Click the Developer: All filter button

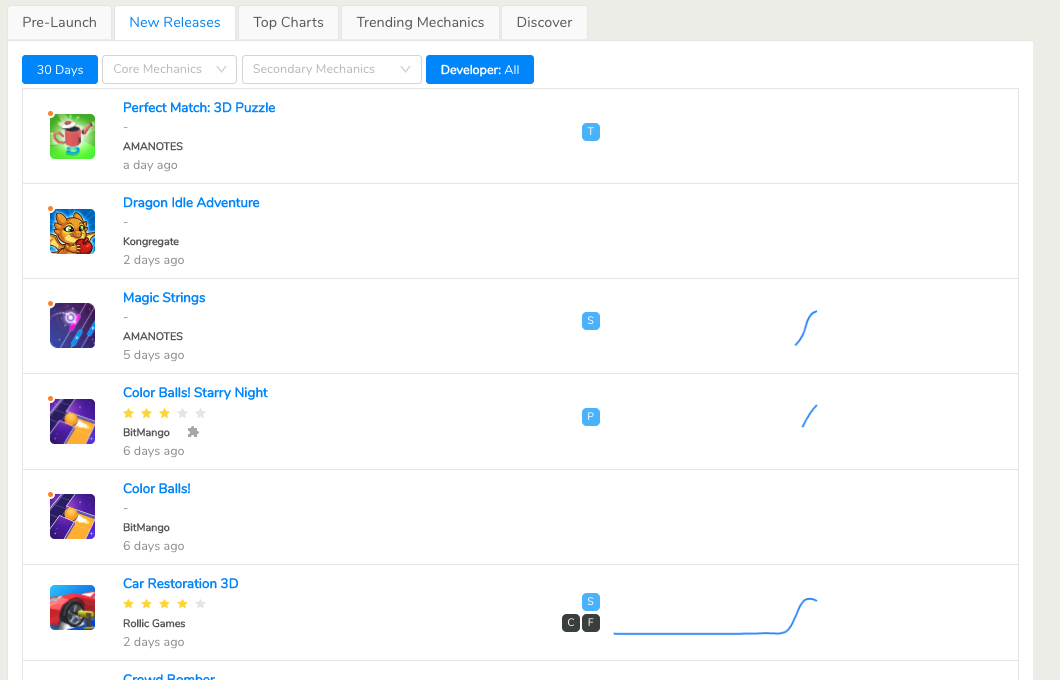coord(480,70)
